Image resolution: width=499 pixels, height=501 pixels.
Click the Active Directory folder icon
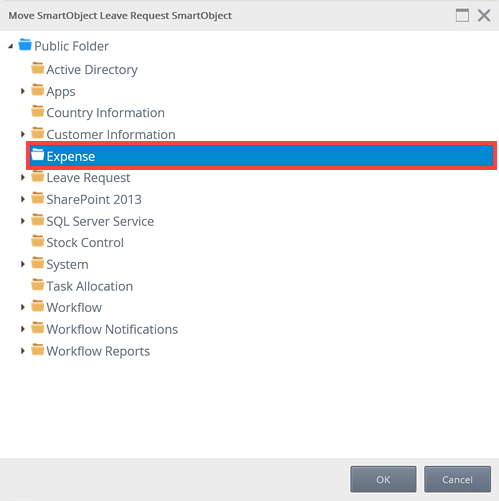click(x=37, y=68)
